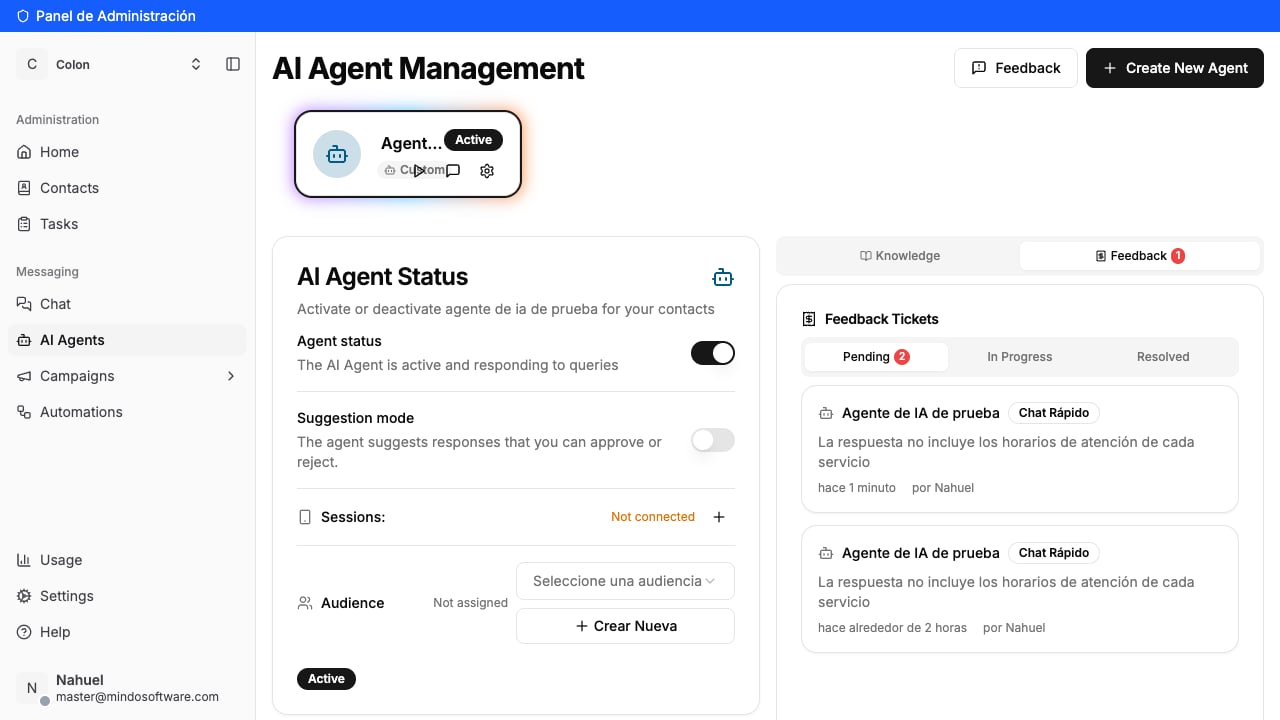Open the 'Seleccione una audiencia' dropdown
The width and height of the screenshot is (1280, 720).
(625, 581)
